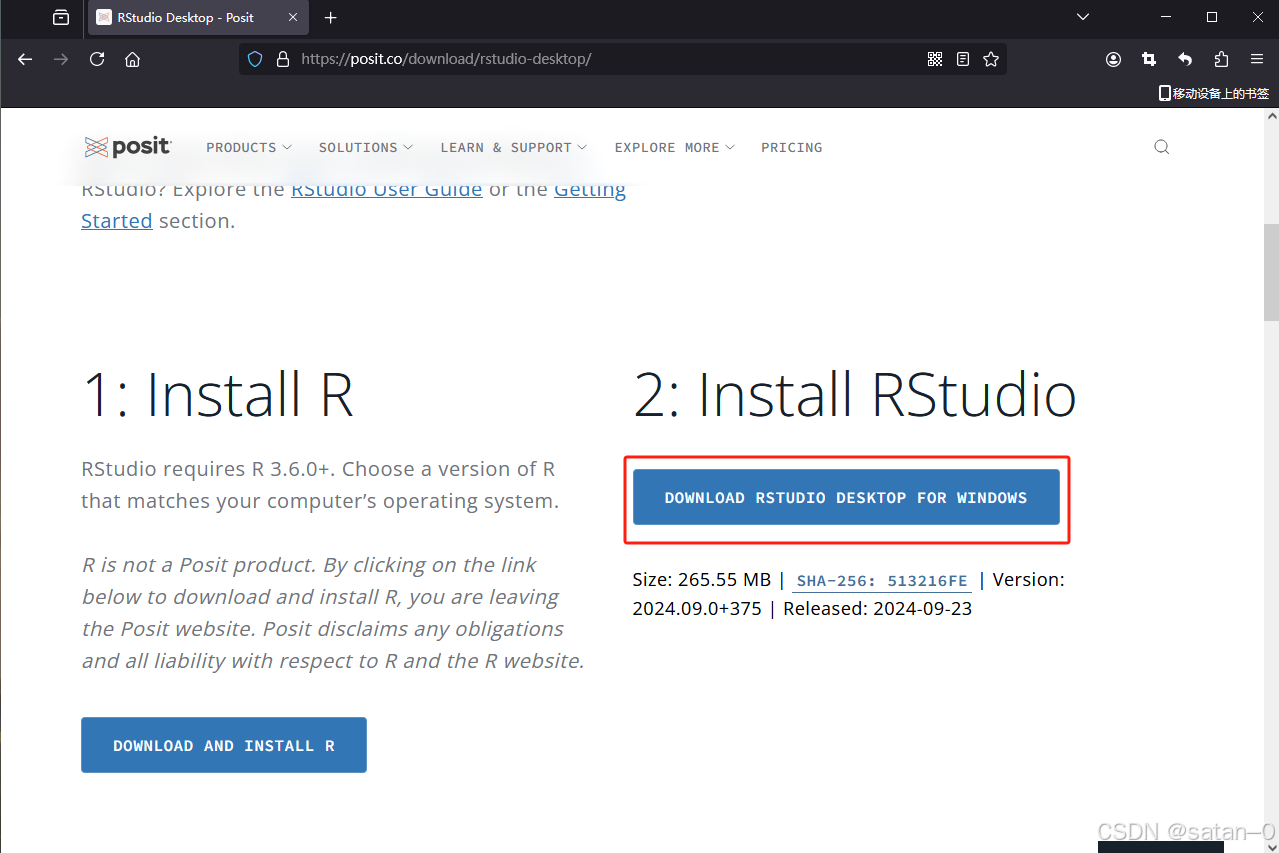The width and height of the screenshot is (1279, 853).
Task: Open the extensions puzzle-piece panel
Action: click(1221, 59)
